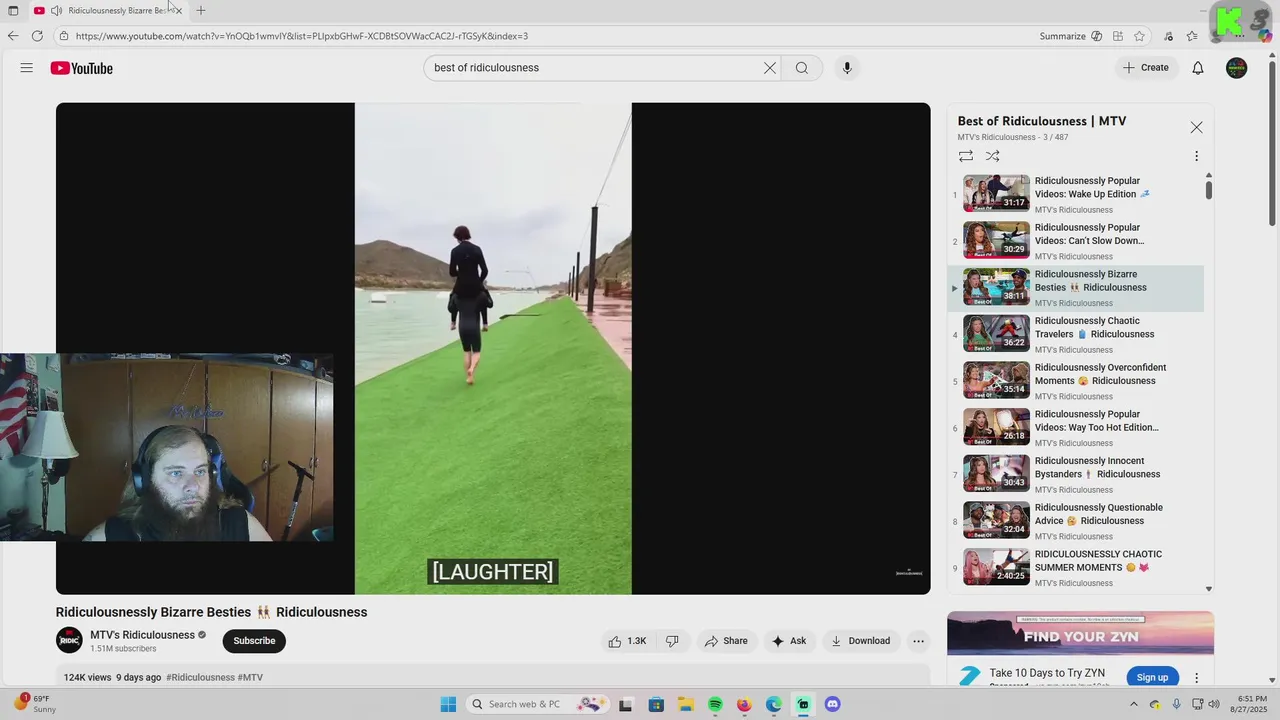Viewport: 1280px width, 720px height.
Task: Click the video player to pause
Action: [x=493, y=348]
